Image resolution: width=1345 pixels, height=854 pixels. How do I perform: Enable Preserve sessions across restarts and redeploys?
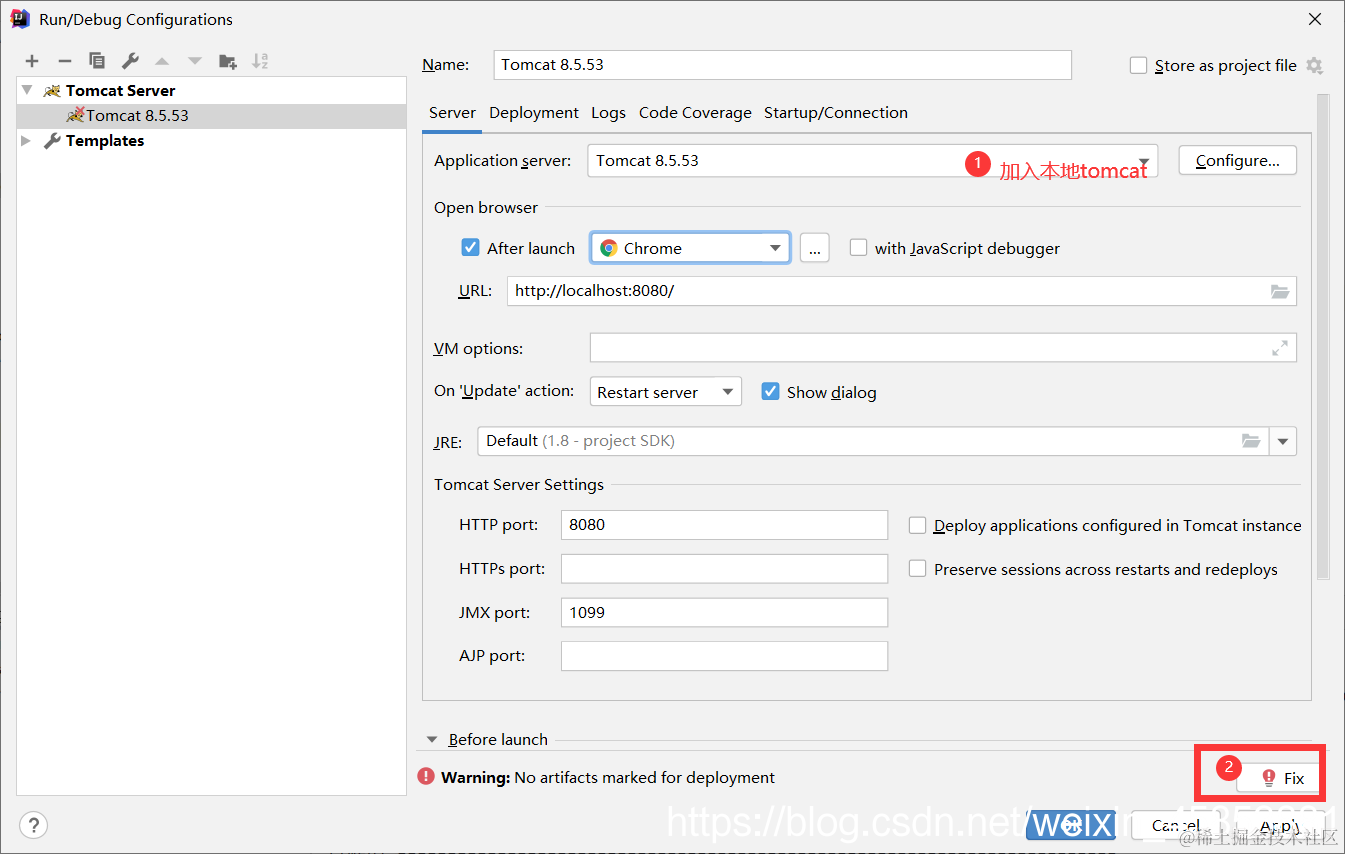(917, 569)
